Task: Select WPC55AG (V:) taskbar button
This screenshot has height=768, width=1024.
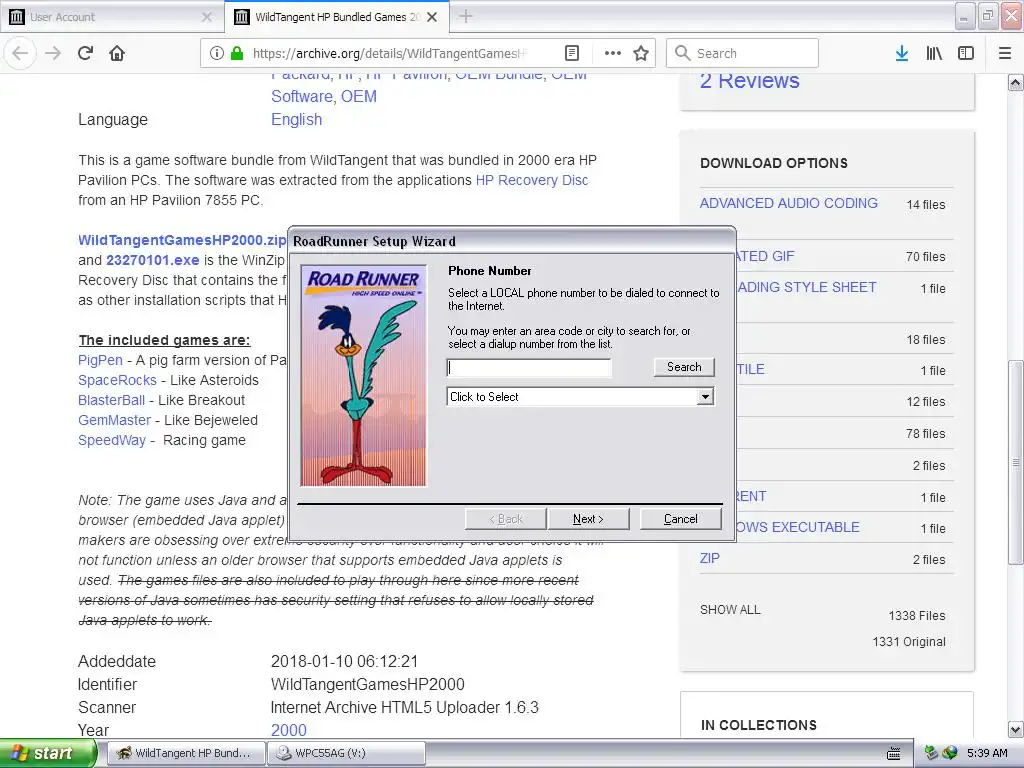Action: (x=346, y=753)
